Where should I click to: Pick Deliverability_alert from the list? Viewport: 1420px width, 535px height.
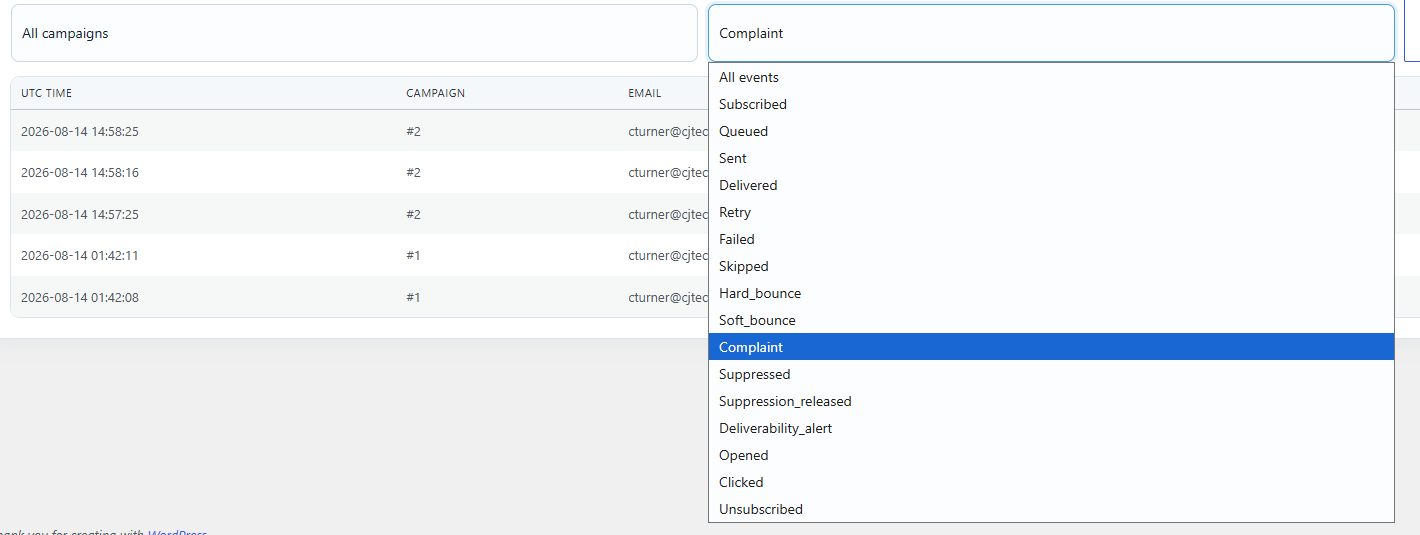(x=1051, y=428)
